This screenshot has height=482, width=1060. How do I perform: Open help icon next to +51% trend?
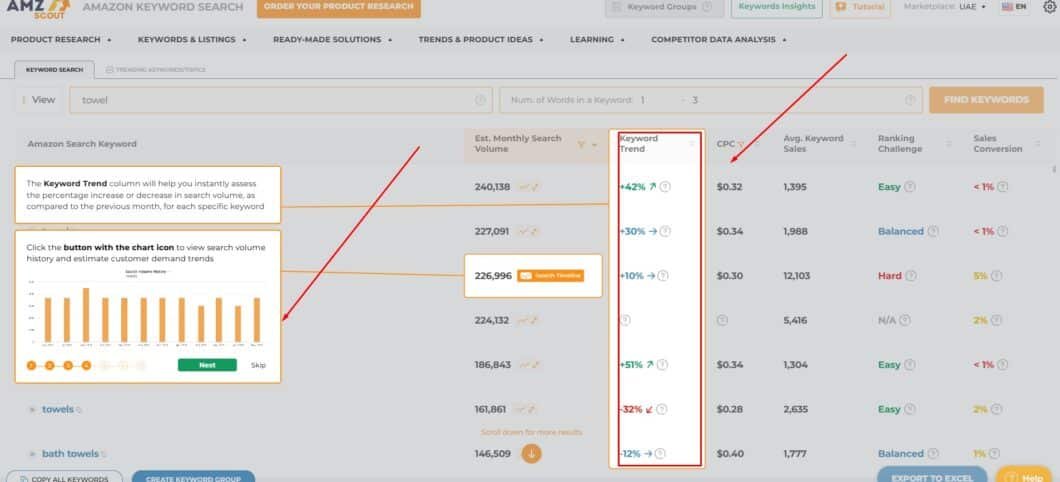tap(662, 364)
